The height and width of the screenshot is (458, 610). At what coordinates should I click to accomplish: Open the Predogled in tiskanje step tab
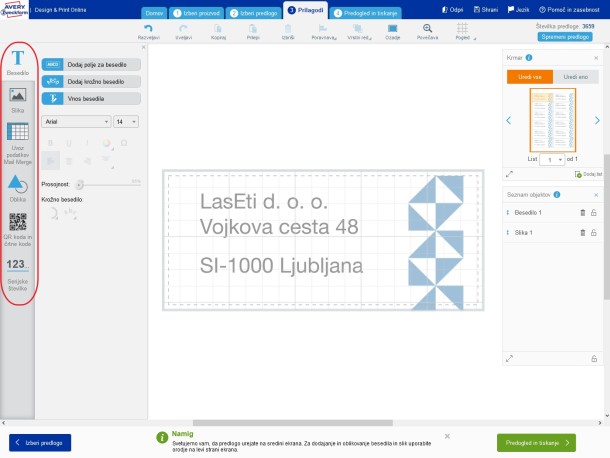tap(366, 13)
